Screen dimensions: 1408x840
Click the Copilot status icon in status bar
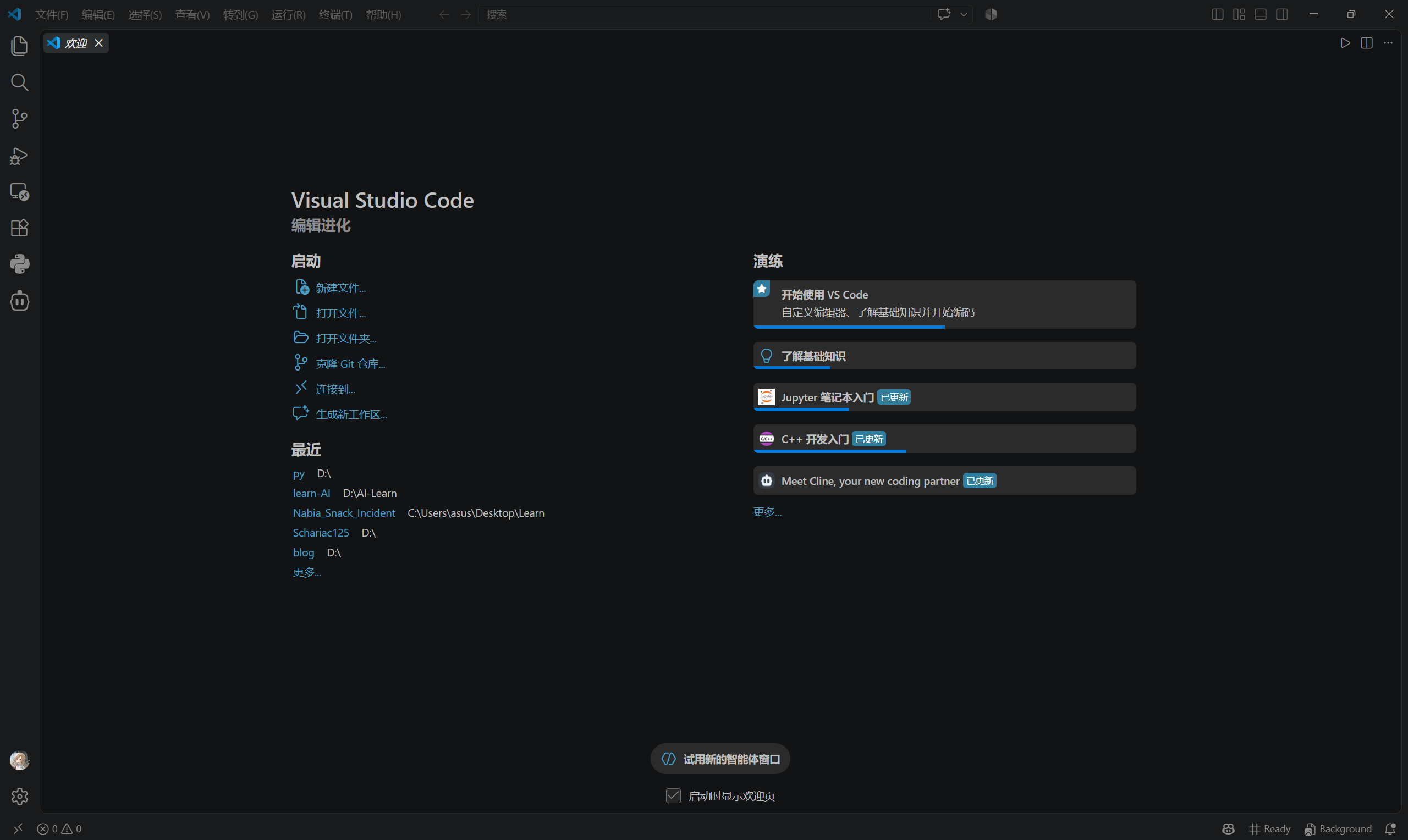[1228, 828]
